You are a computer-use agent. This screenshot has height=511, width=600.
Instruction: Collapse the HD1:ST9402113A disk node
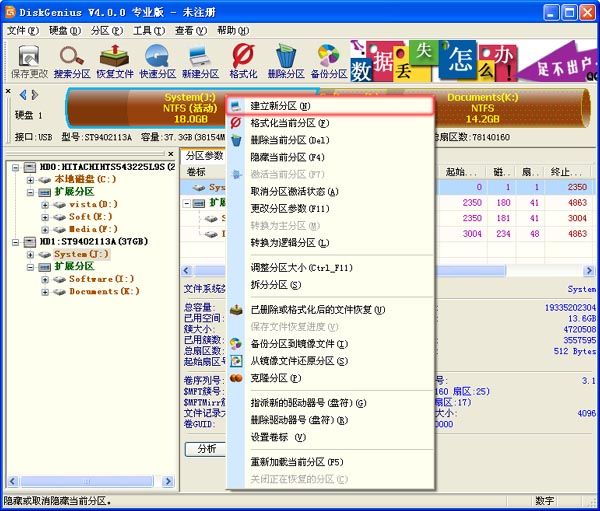click(15, 242)
